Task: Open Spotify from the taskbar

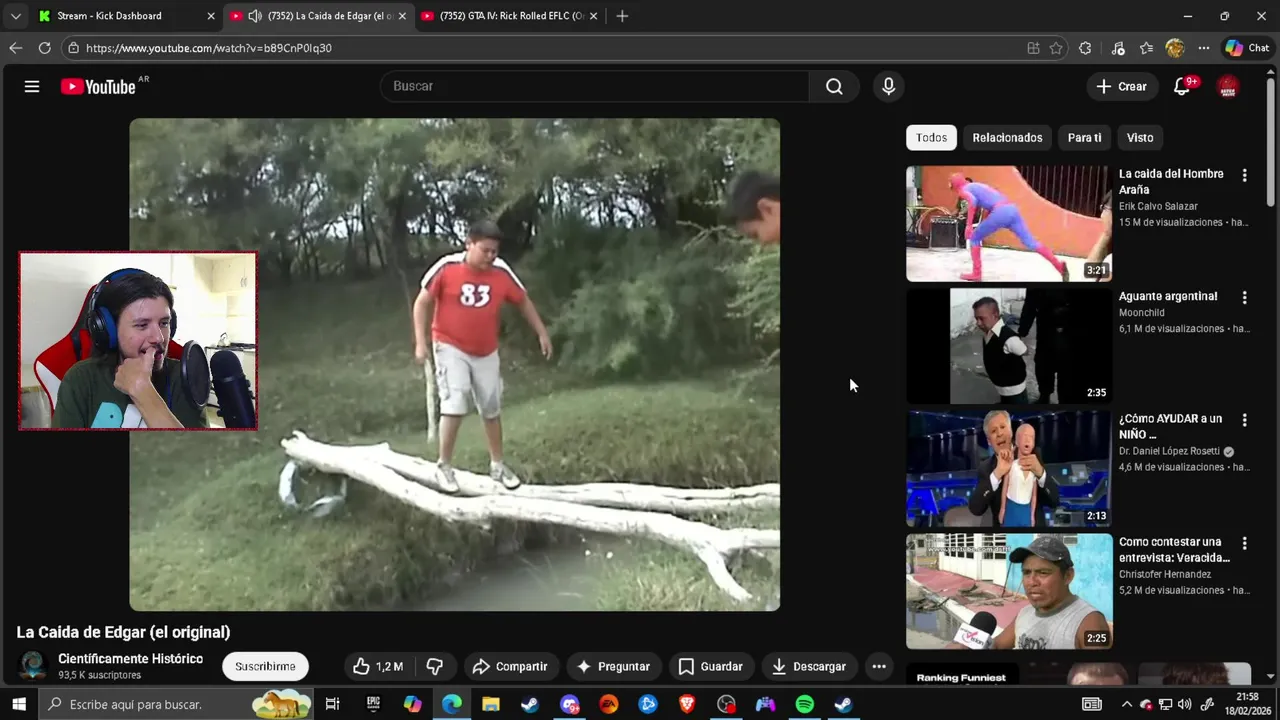Action: [805, 704]
